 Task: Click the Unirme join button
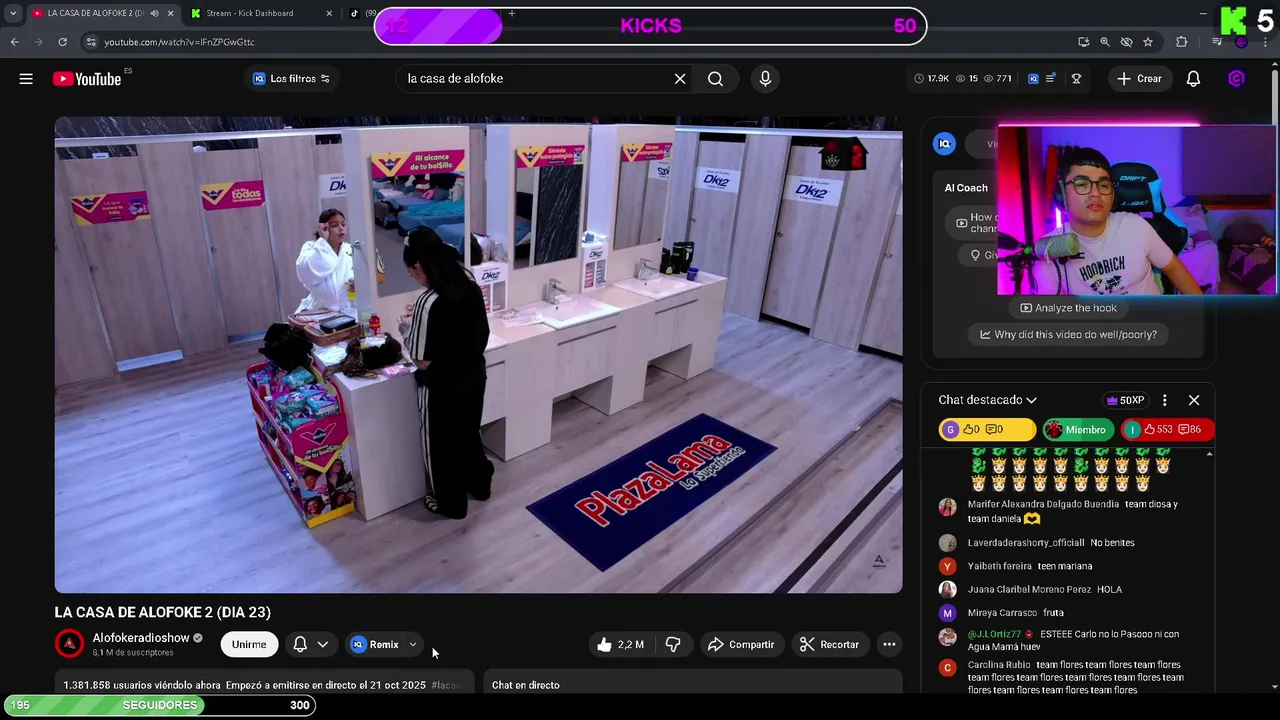249,645
